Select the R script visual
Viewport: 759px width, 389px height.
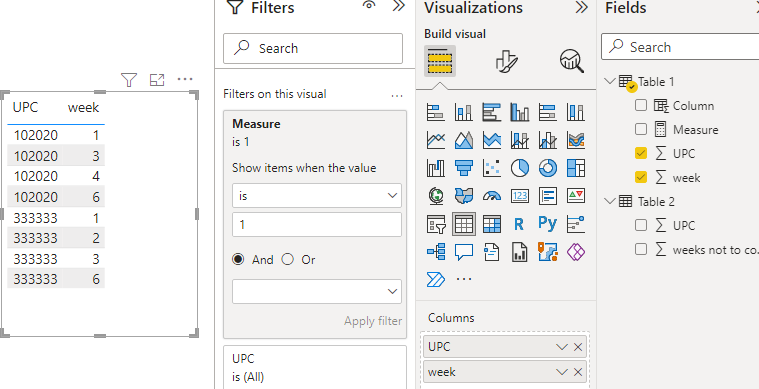point(520,224)
